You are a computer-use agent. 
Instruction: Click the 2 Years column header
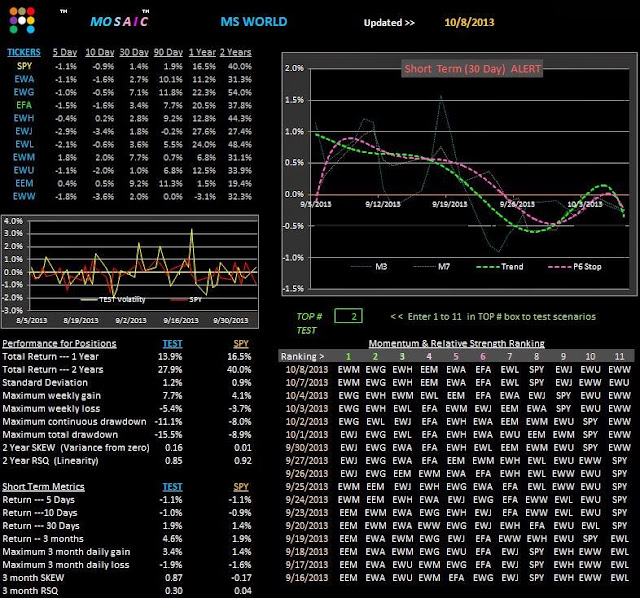tap(236, 52)
